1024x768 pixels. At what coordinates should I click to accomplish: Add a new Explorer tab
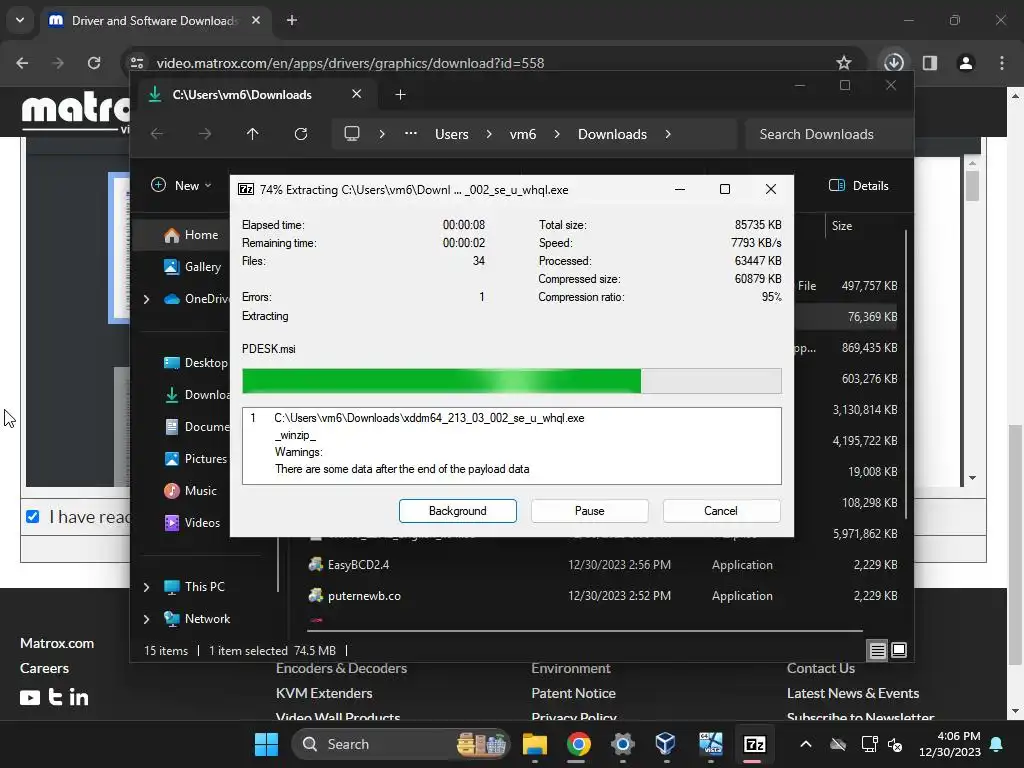[400, 95]
